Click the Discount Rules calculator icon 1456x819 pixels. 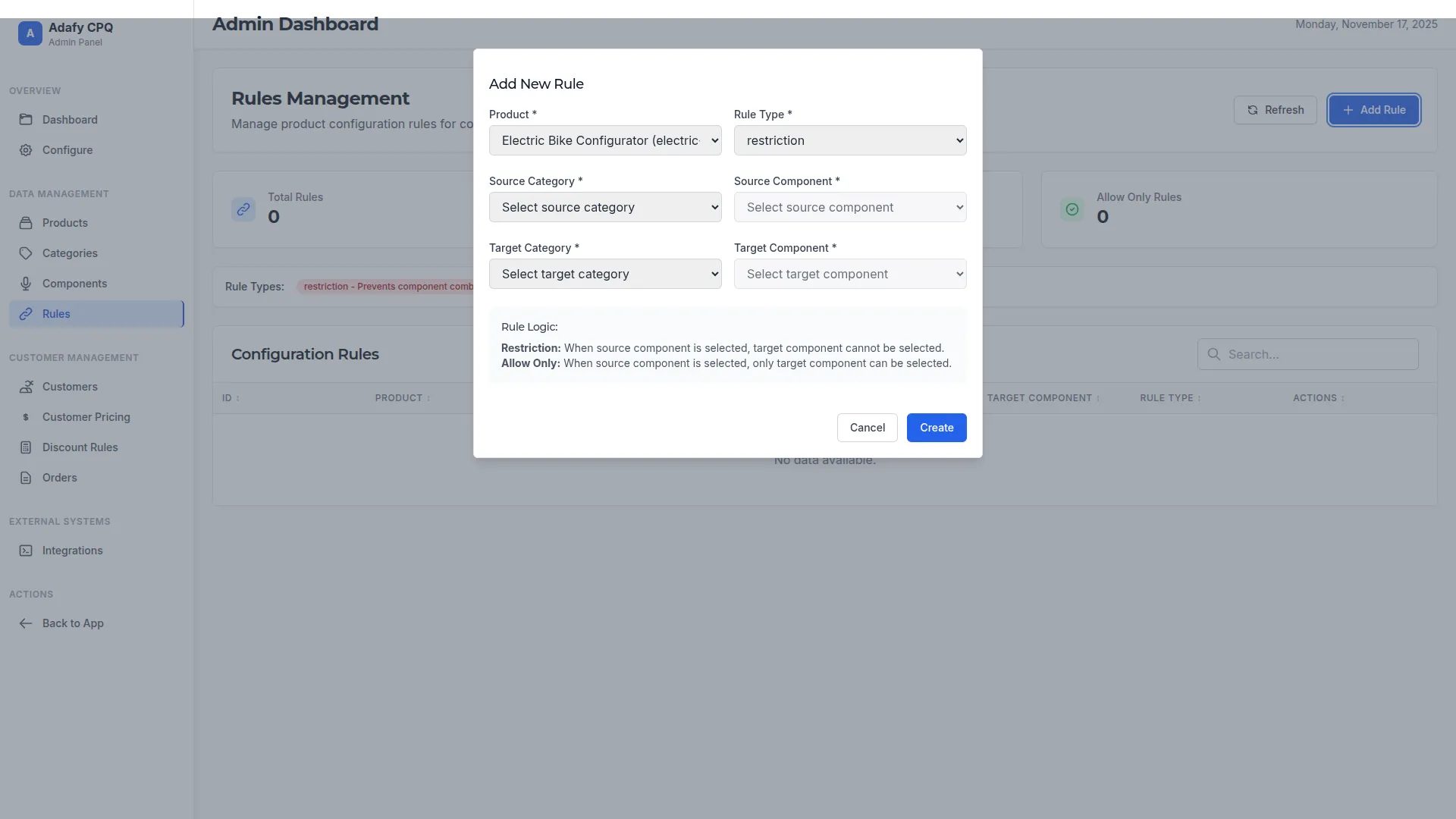(x=26, y=447)
